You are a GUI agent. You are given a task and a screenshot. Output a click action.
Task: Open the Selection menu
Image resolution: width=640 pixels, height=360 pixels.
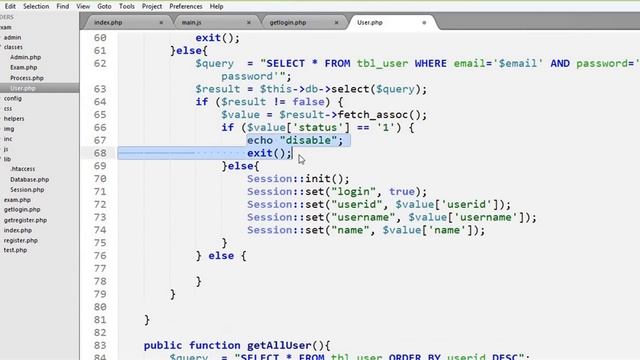36,7
